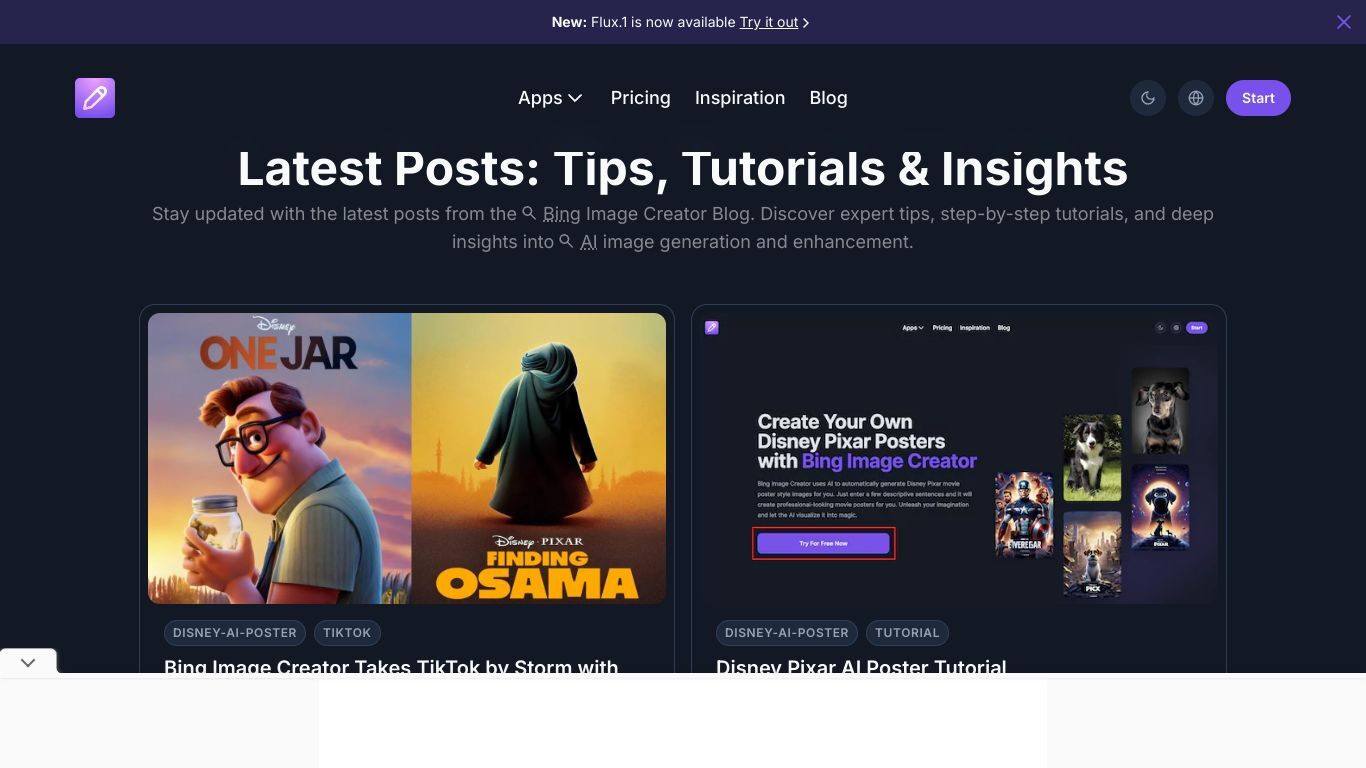The width and height of the screenshot is (1366, 768).
Task: Select the TIKTOK tag
Action: (x=347, y=633)
